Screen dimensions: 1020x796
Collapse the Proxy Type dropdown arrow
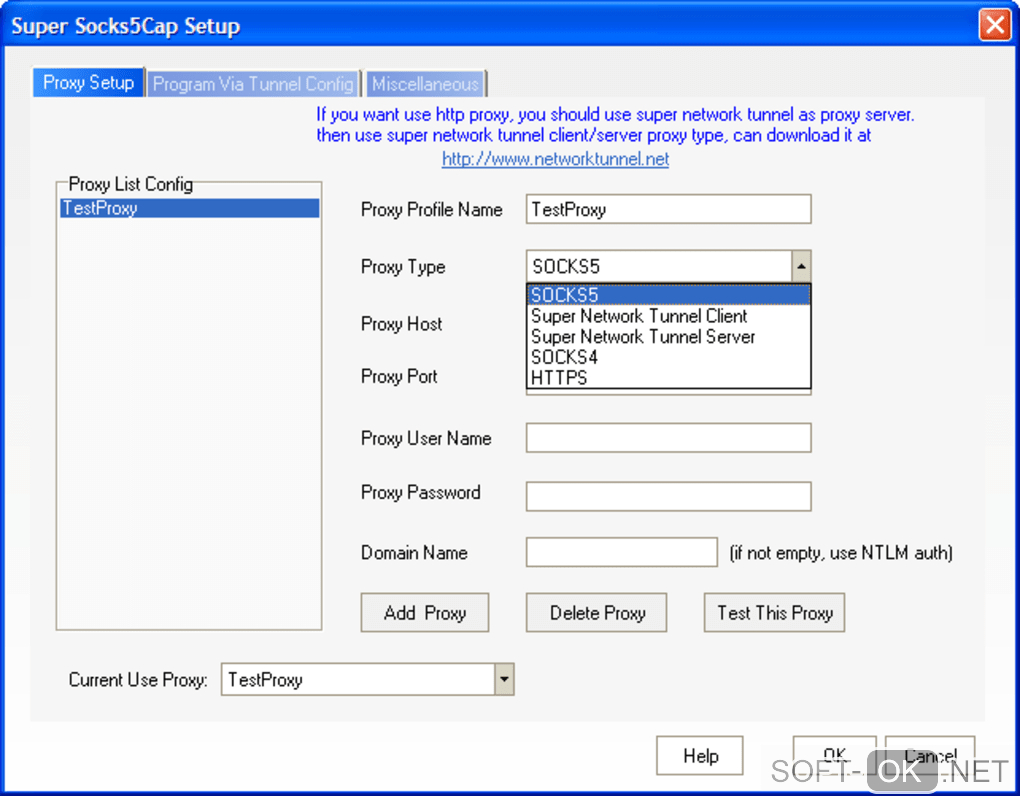[x=801, y=266]
